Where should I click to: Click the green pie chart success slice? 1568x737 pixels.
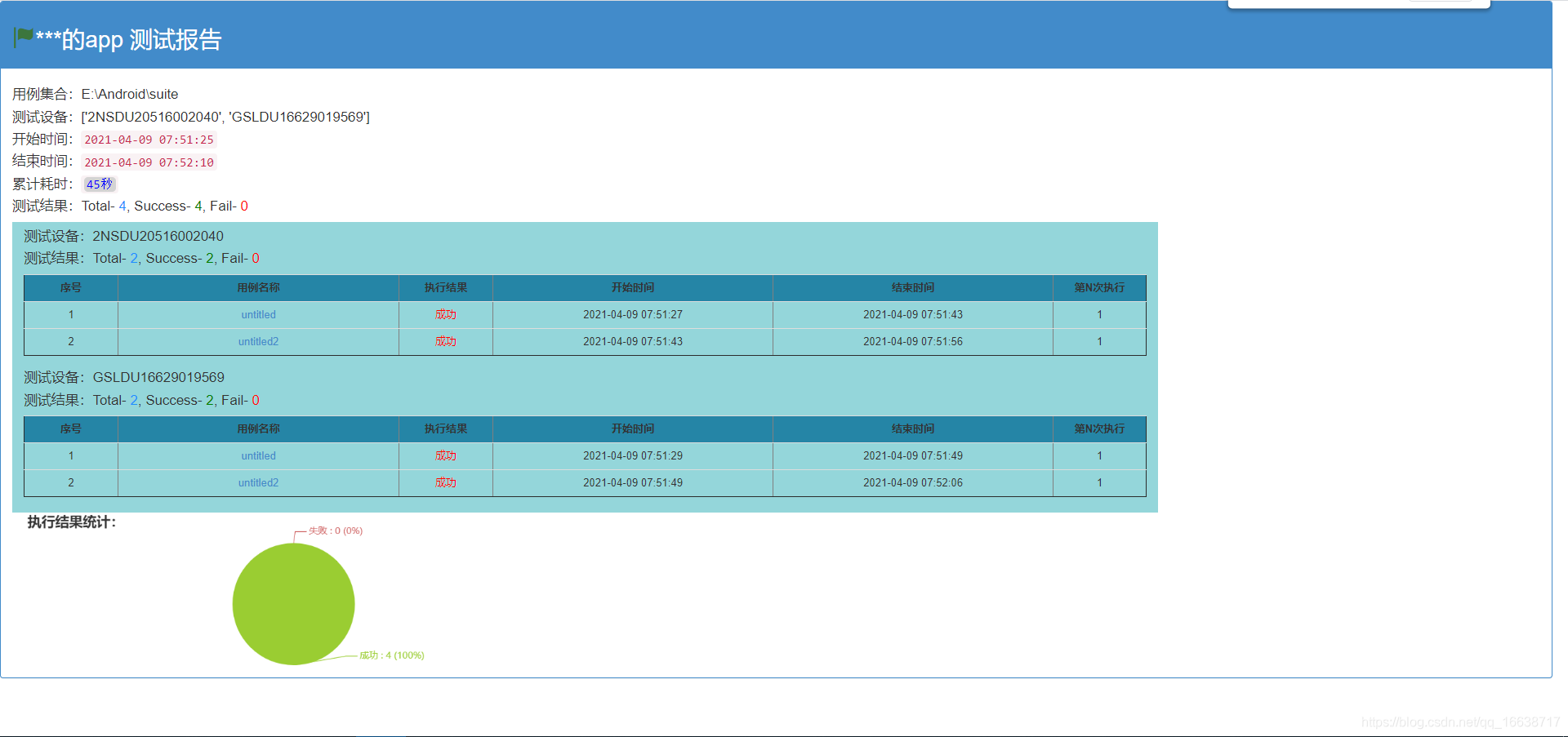tap(293, 604)
